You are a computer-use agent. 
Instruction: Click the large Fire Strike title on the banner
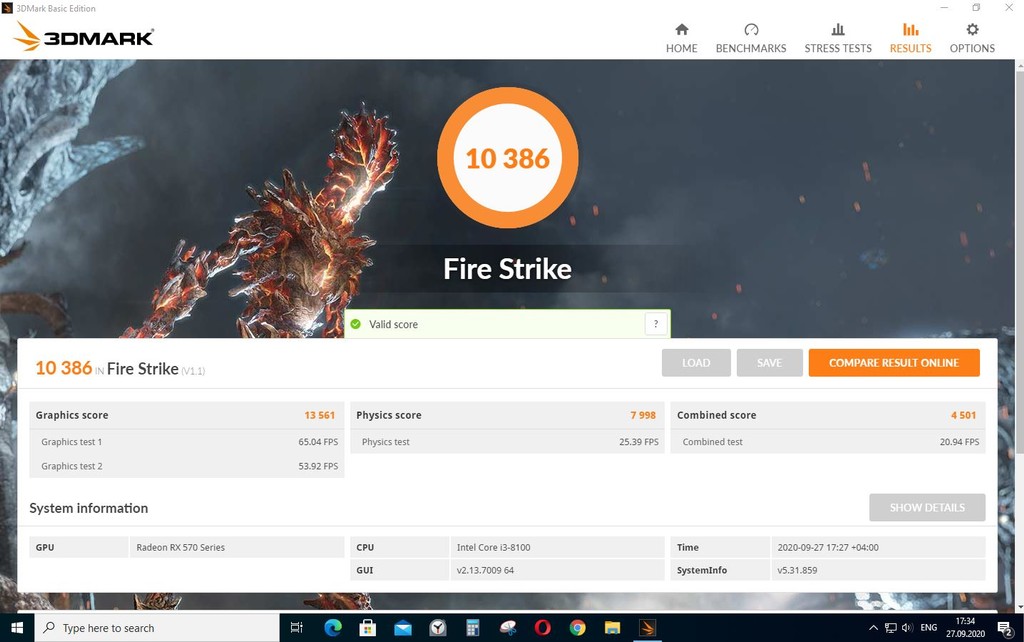pos(507,268)
